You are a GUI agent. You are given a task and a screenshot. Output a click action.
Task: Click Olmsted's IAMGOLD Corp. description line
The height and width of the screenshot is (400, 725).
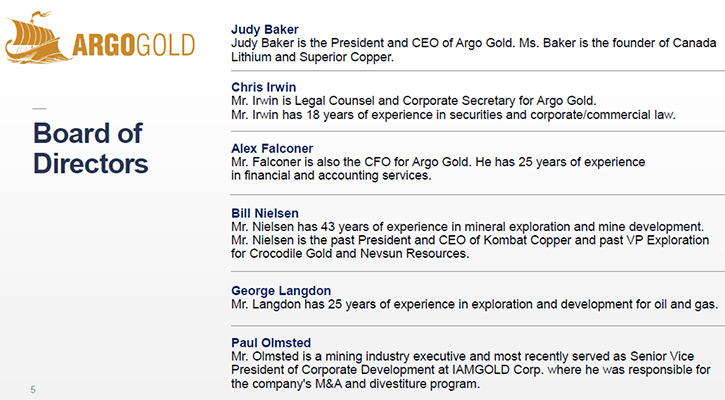471,370
